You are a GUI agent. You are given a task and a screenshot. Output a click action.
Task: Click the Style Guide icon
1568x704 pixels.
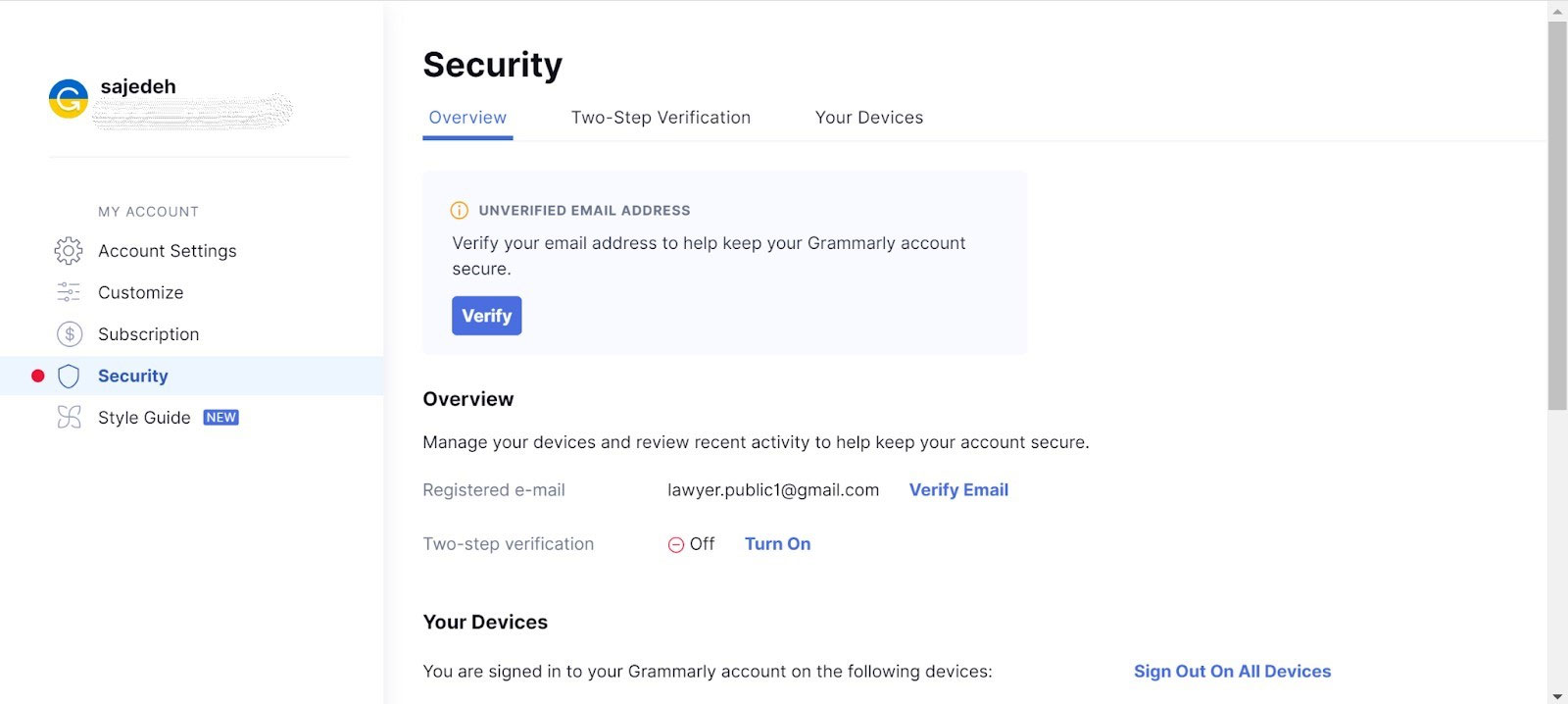[69, 418]
